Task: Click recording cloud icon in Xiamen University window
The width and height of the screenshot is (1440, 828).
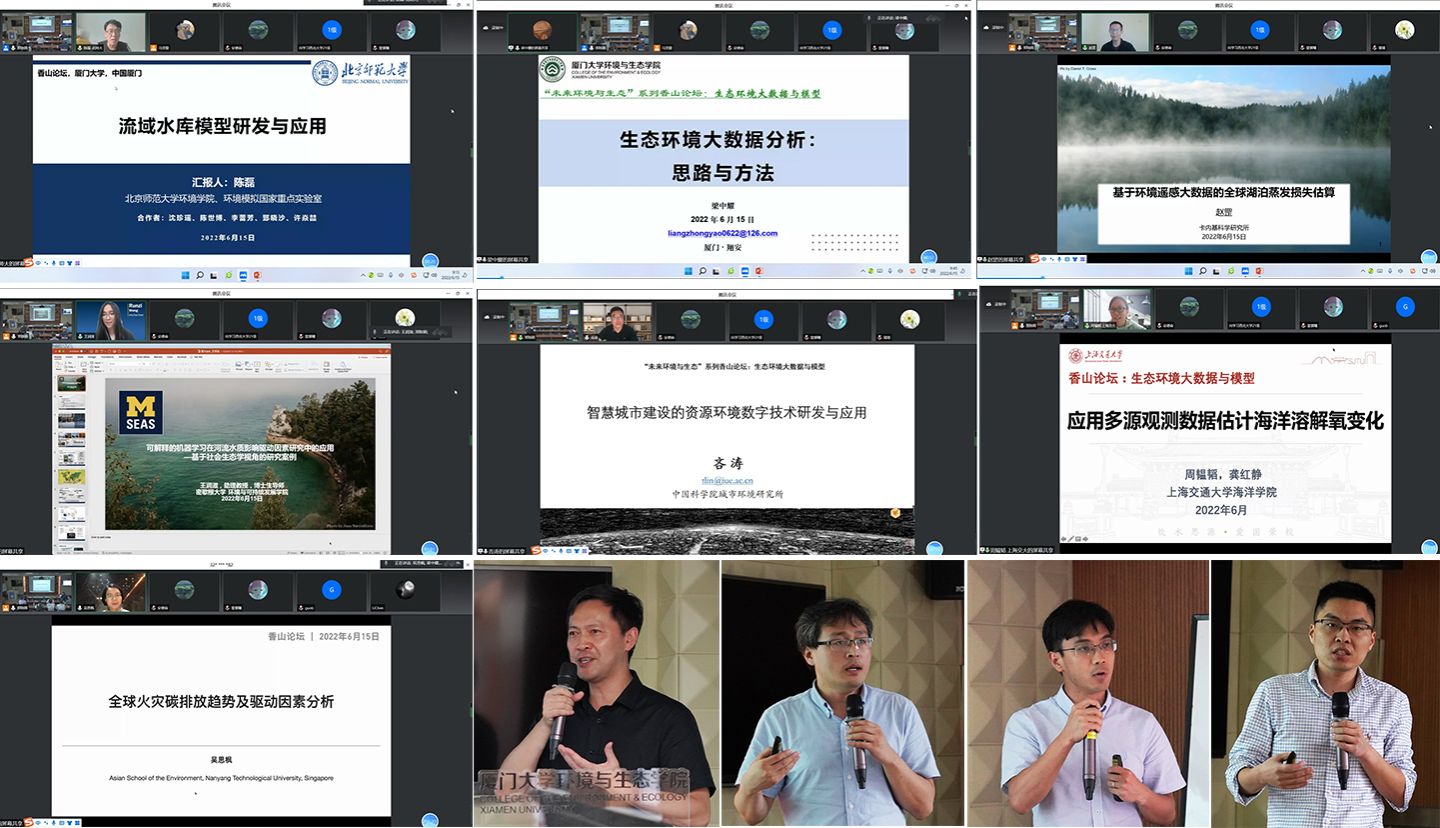Action: [487, 27]
